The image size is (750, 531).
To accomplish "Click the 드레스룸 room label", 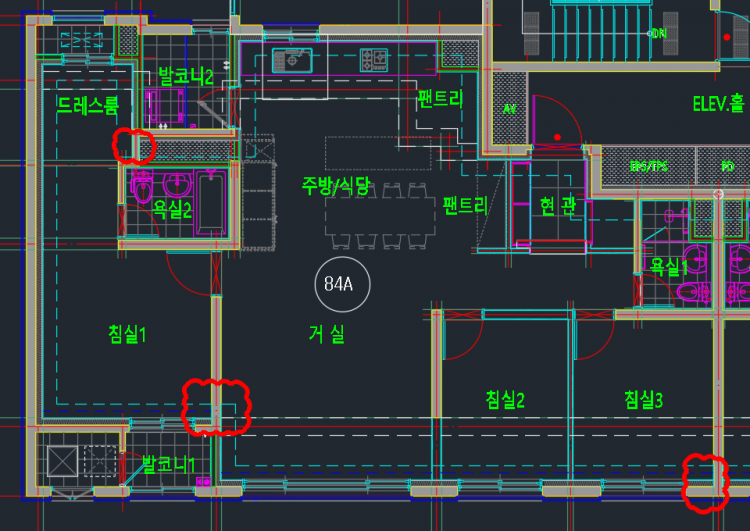I will (x=88, y=105).
